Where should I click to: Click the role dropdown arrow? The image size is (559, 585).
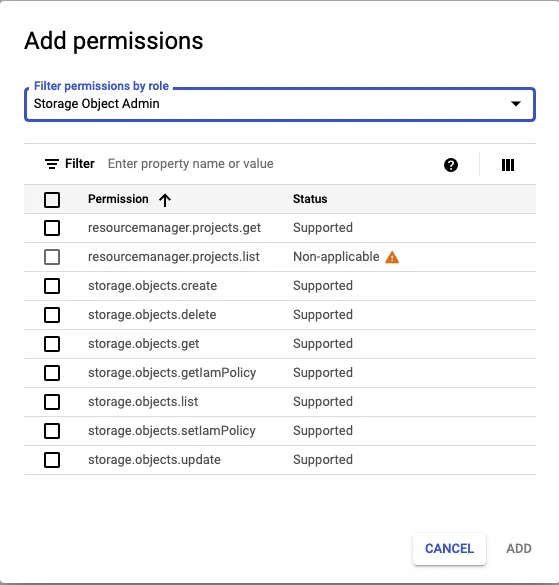click(x=516, y=104)
